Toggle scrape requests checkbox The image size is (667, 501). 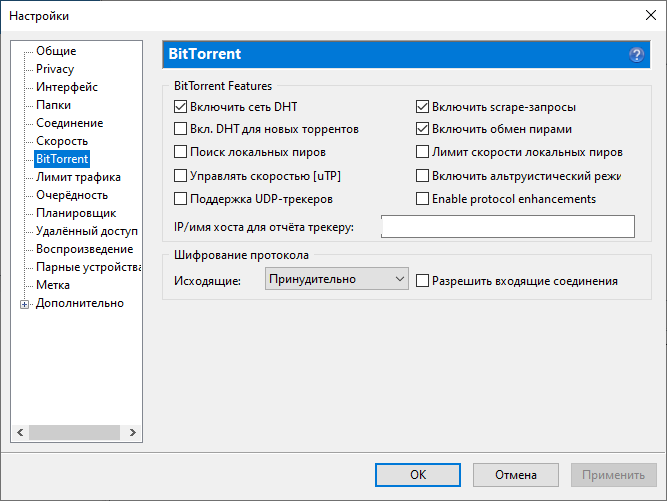tap(423, 107)
